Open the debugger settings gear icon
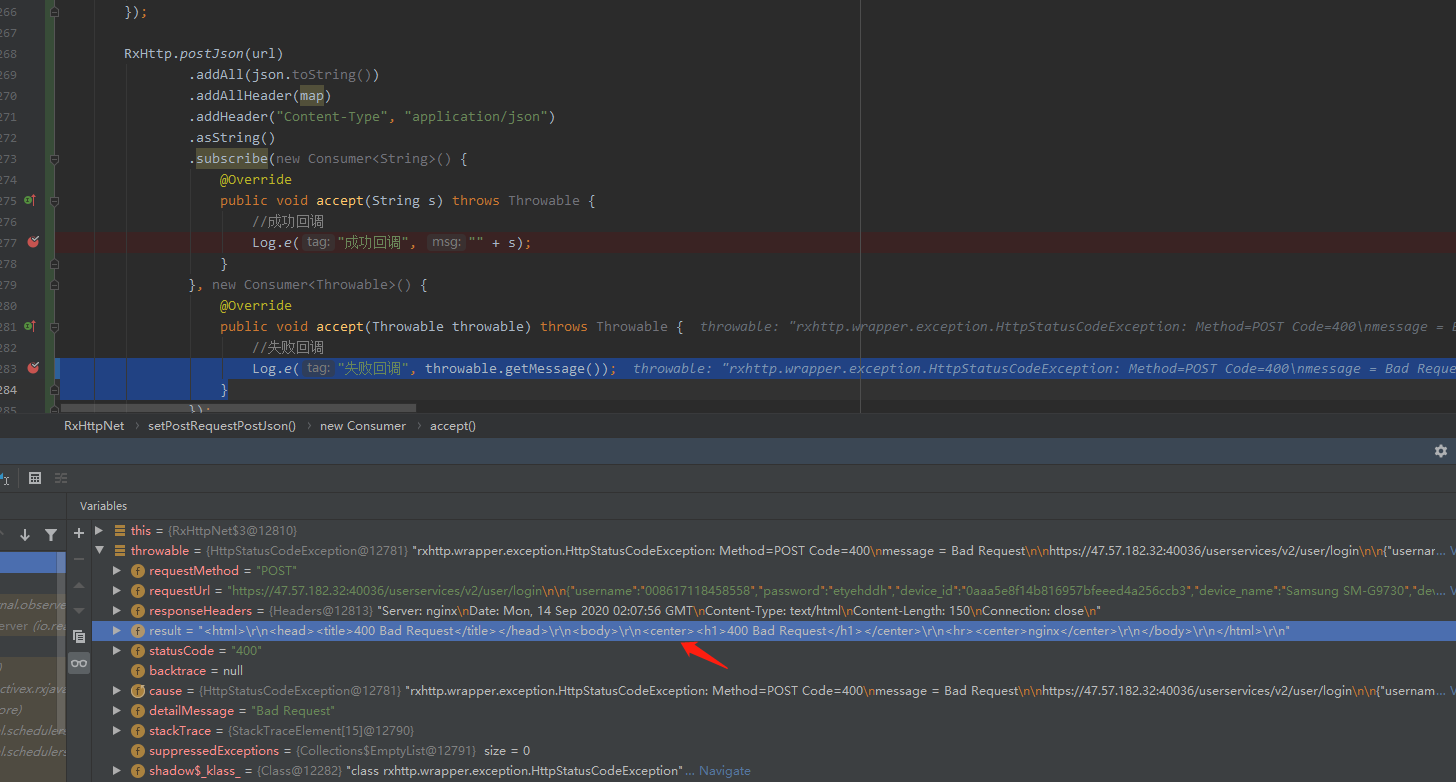The height and width of the screenshot is (782, 1456). [1441, 451]
